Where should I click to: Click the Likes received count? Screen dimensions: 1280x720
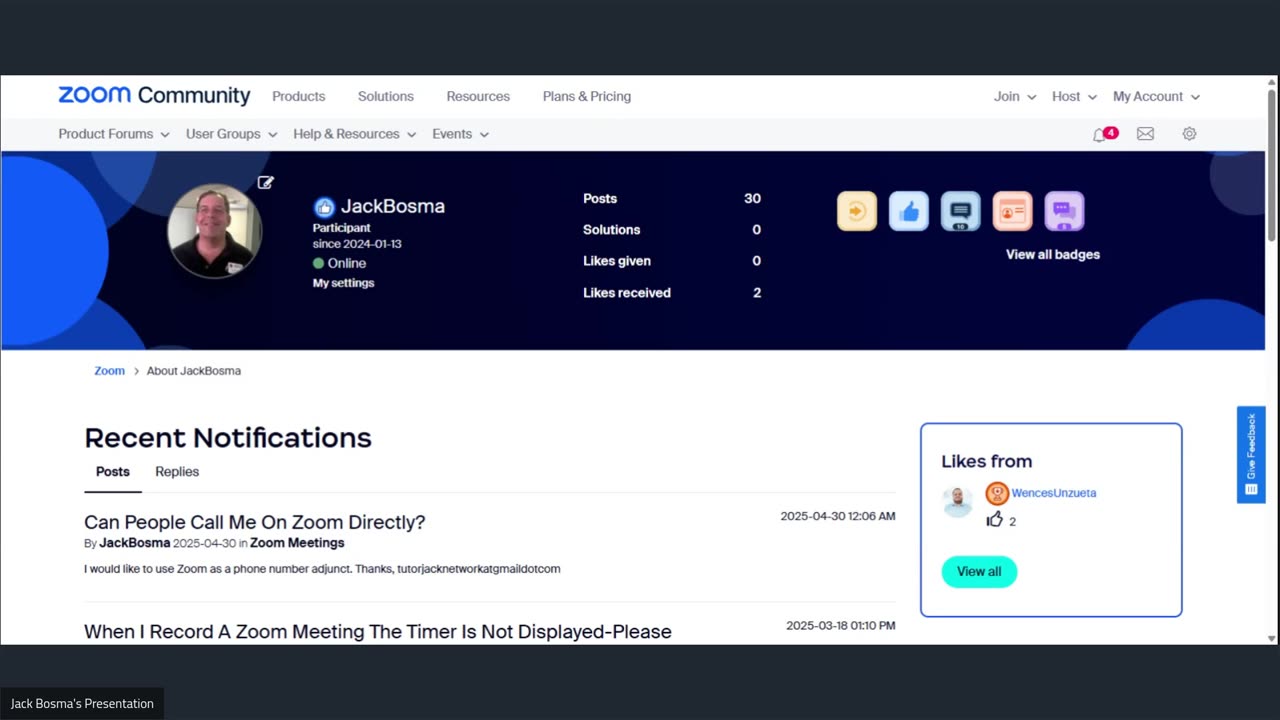point(757,292)
